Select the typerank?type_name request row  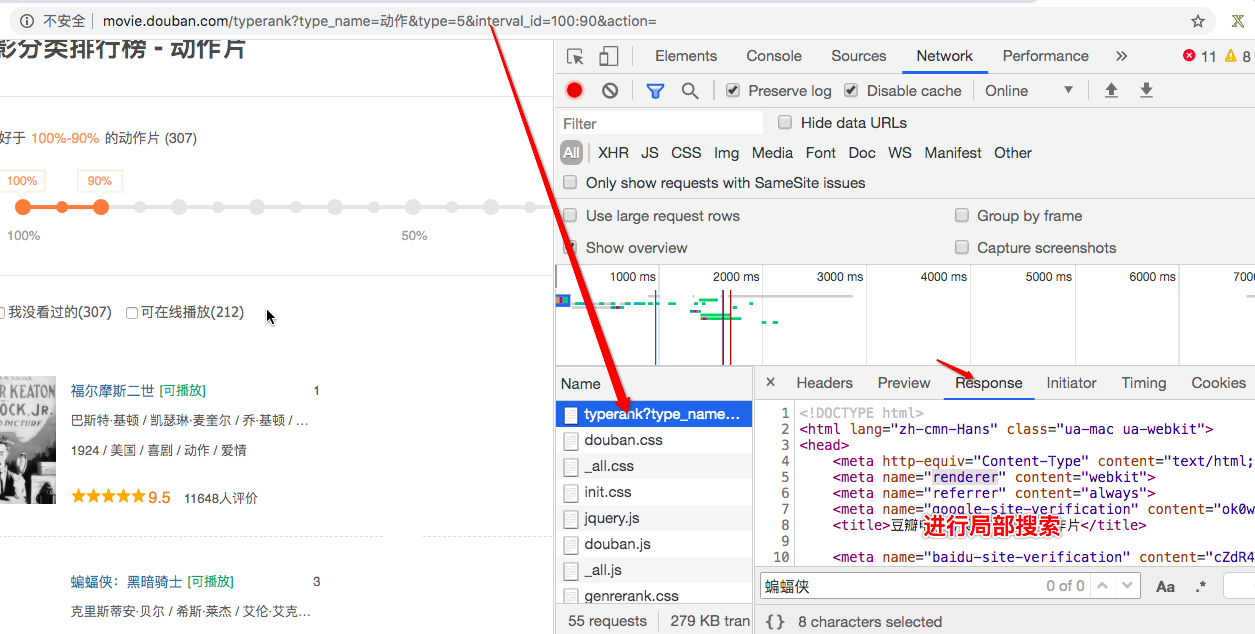tap(654, 414)
